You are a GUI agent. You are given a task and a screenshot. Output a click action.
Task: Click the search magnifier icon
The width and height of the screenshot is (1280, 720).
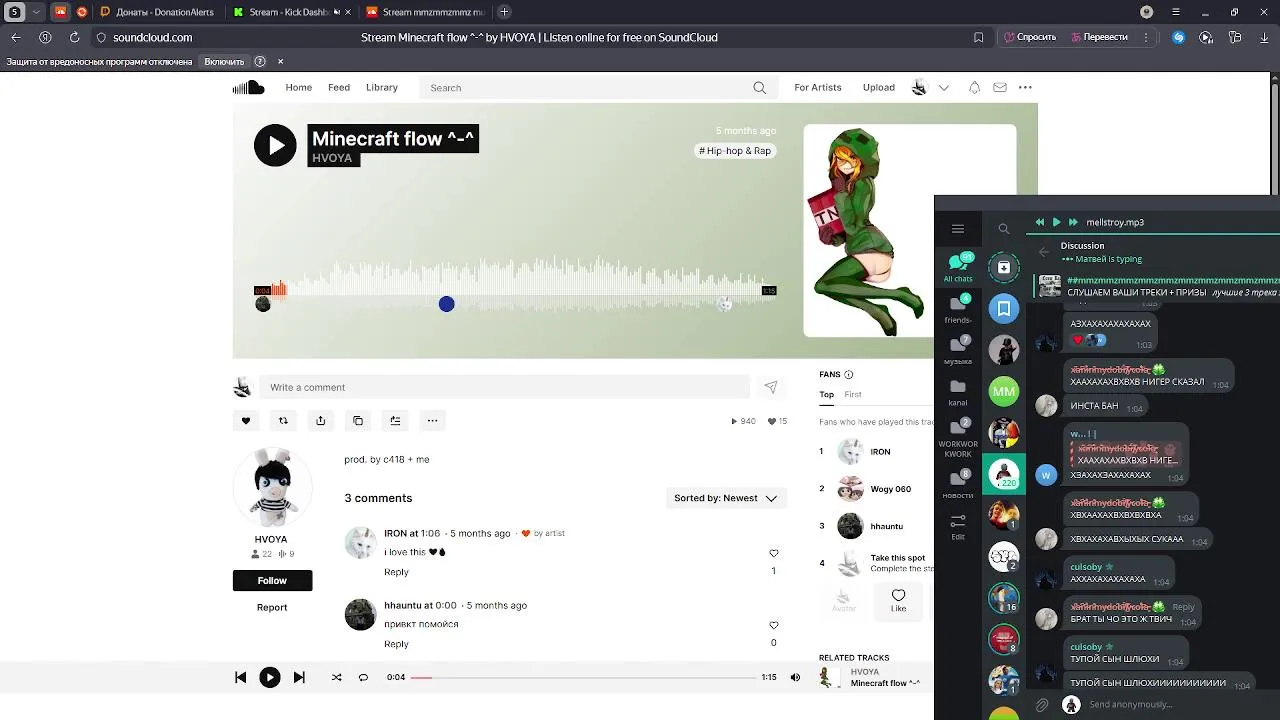760,88
